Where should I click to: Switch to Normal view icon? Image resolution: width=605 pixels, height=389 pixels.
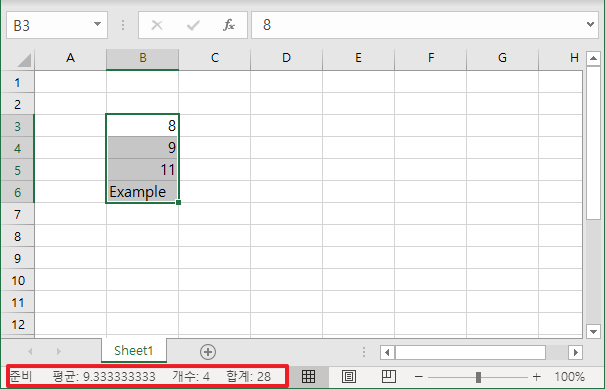[x=308, y=376]
